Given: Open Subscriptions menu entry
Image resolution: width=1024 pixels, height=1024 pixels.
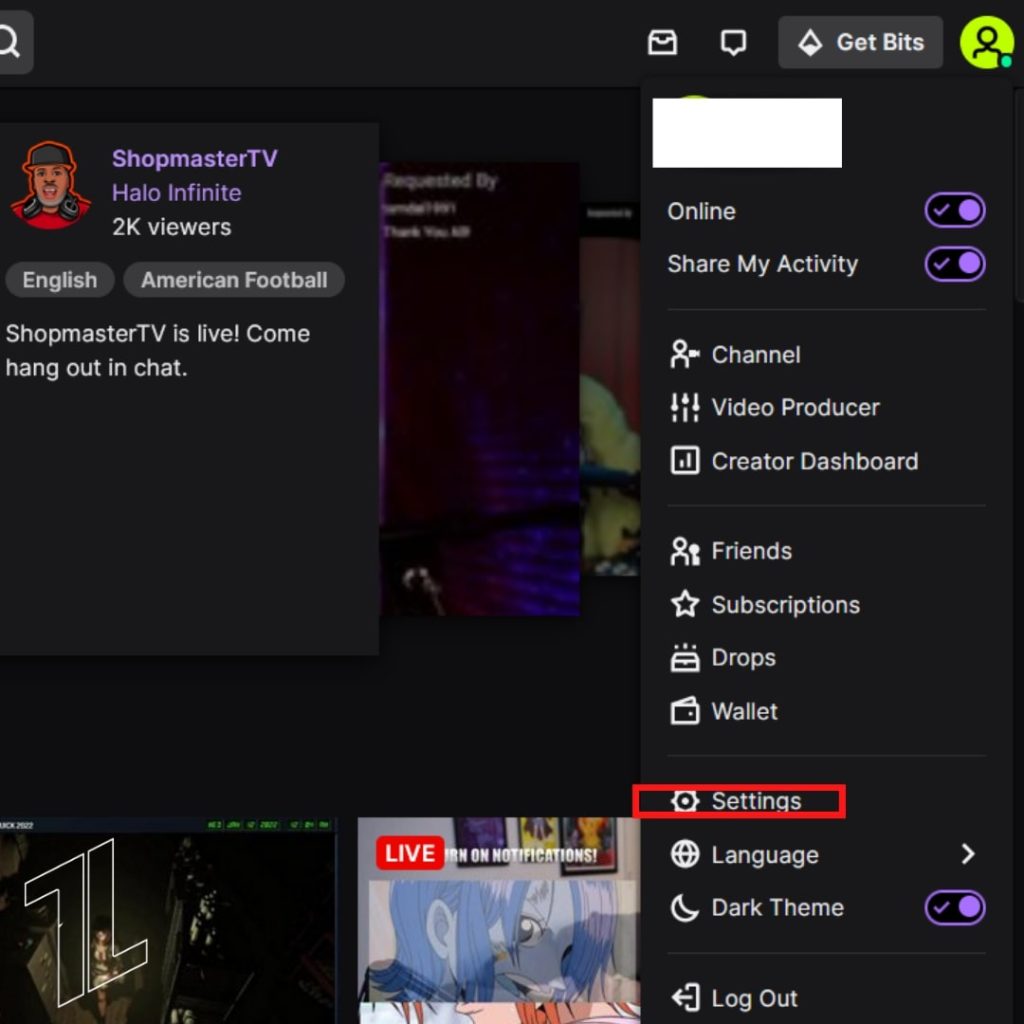Looking at the screenshot, I should pyautogui.click(x=826, y=605).
